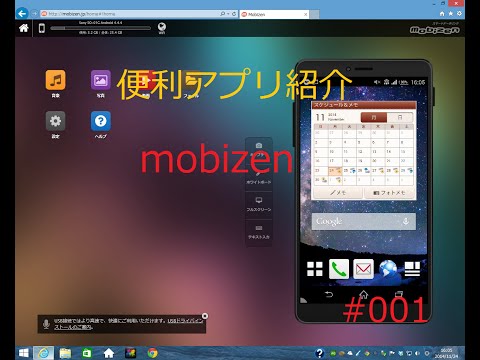
Task: Open the globe Browser app on phone
Action: [388, 269]
